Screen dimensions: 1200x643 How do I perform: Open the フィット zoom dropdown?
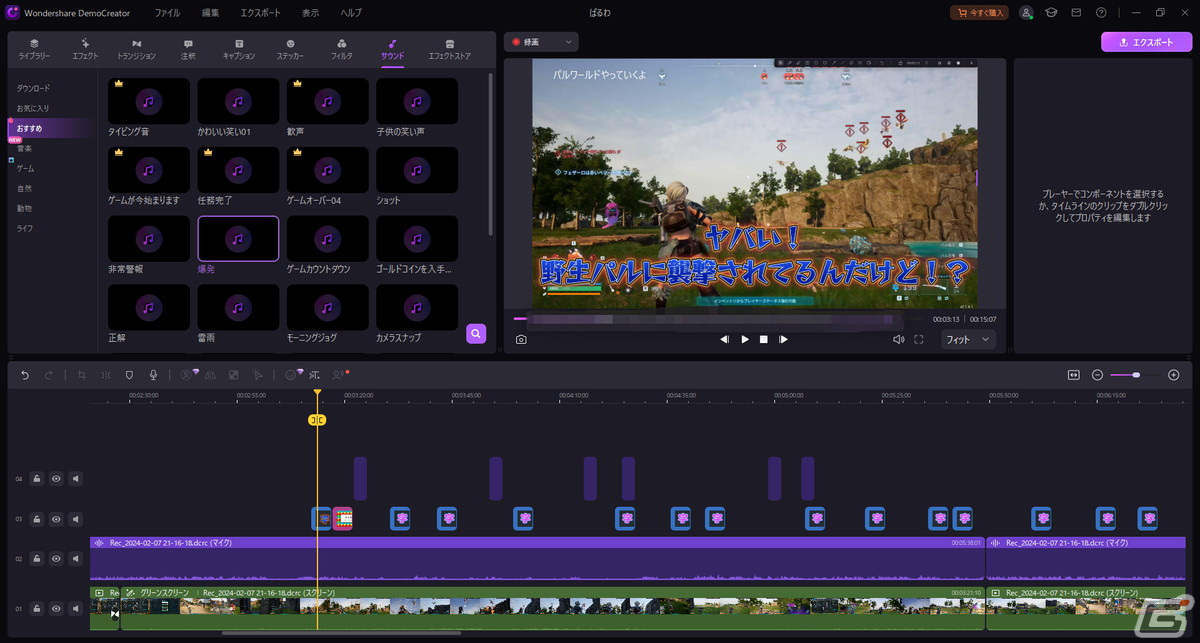[x=968, y=339]
